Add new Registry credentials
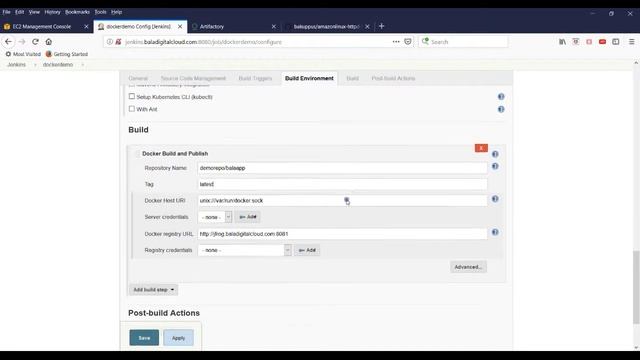 tap(307, 250)
